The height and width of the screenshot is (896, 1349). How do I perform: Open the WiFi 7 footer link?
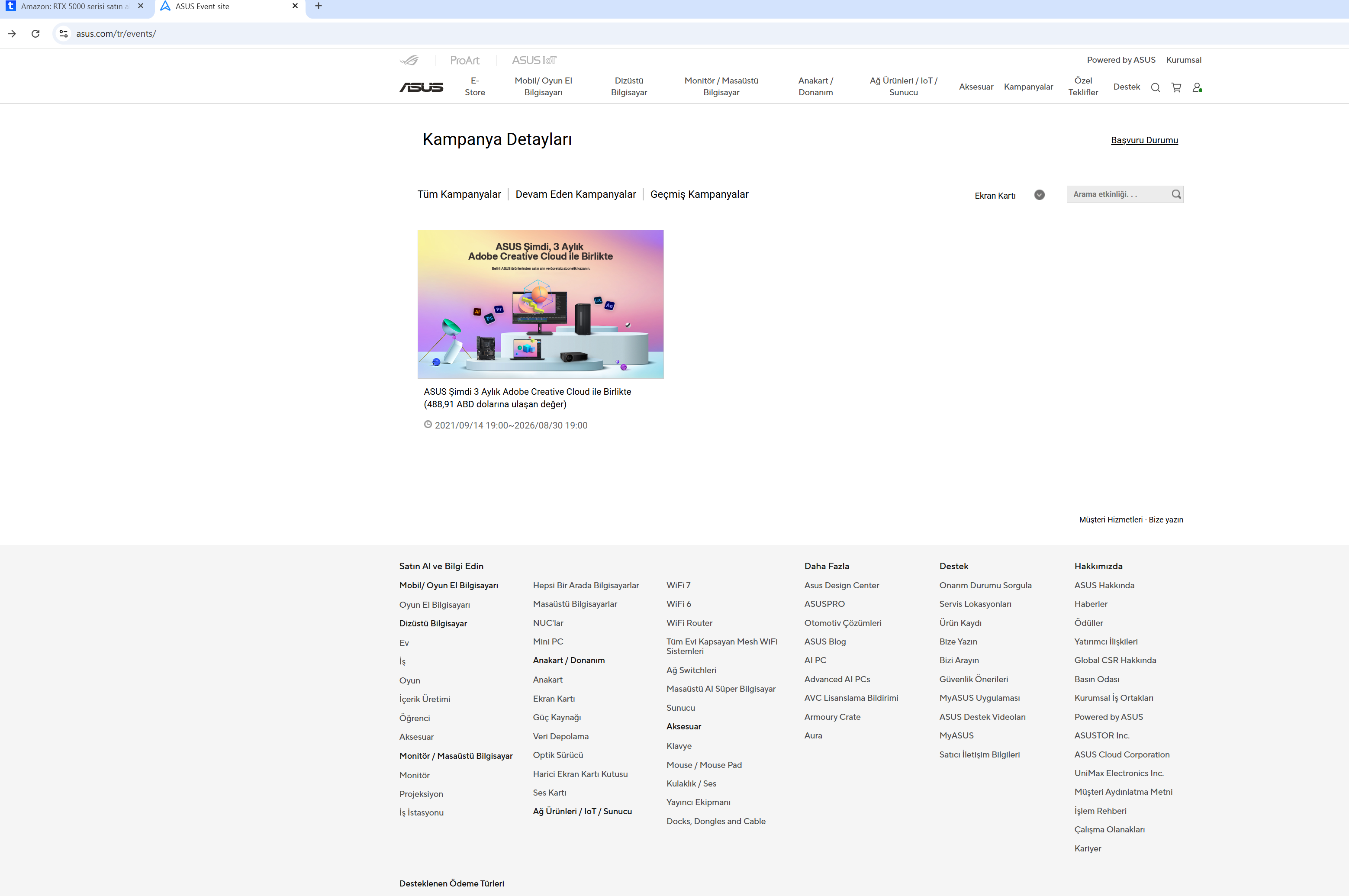(678, 585)
